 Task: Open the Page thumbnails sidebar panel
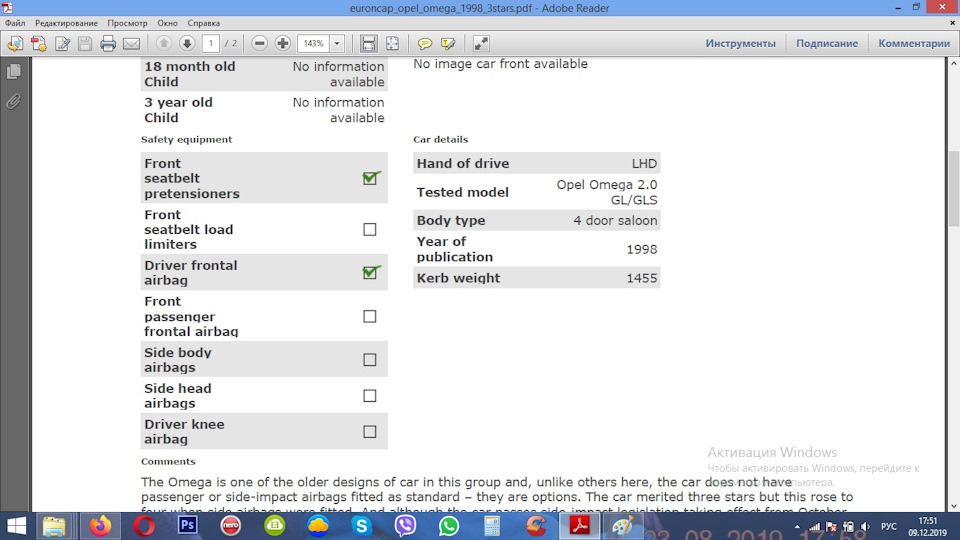pyautogui.click(x=13, y=72)
